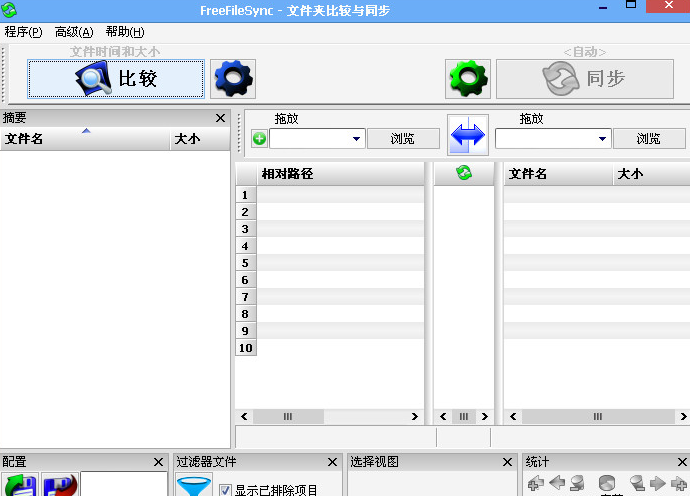
Task: Expand the right folder path dropdown
Action: point(602,139)
